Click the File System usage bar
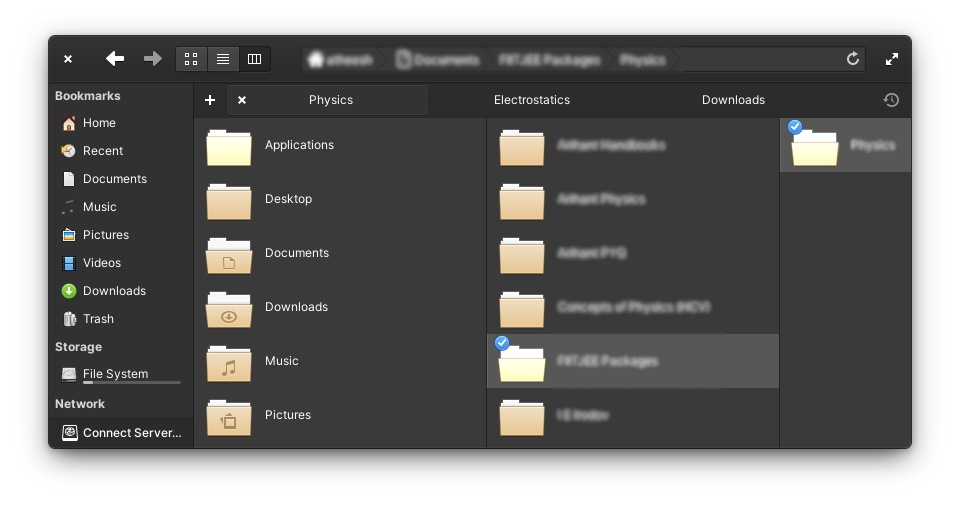Image resolution: width=960 pixels, height=510 pixels. tap(132, 383)
